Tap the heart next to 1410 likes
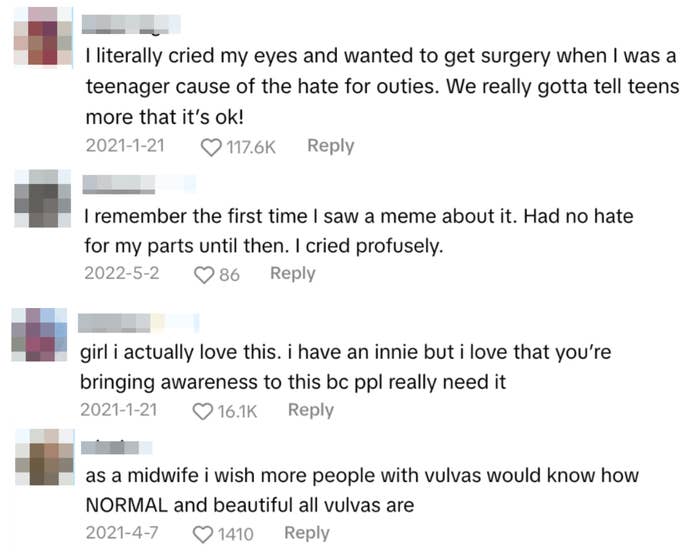Screen dimensions: 700x556 [x=203, y=534]
